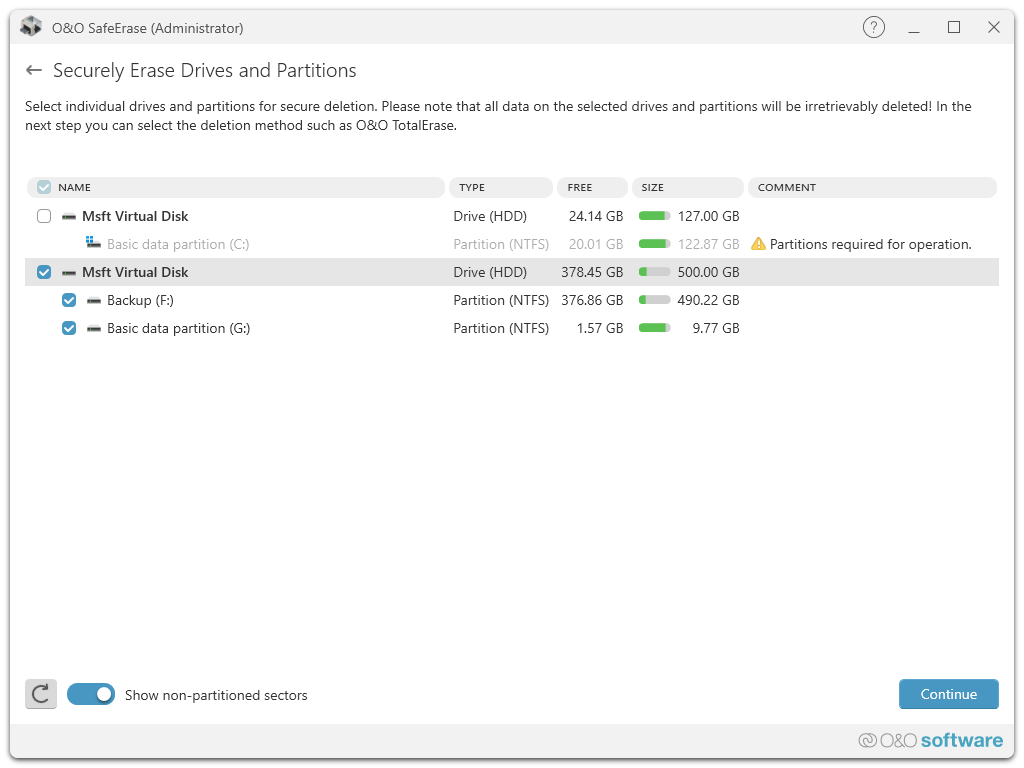Sort list by the Type column

[x=500, y=187]
